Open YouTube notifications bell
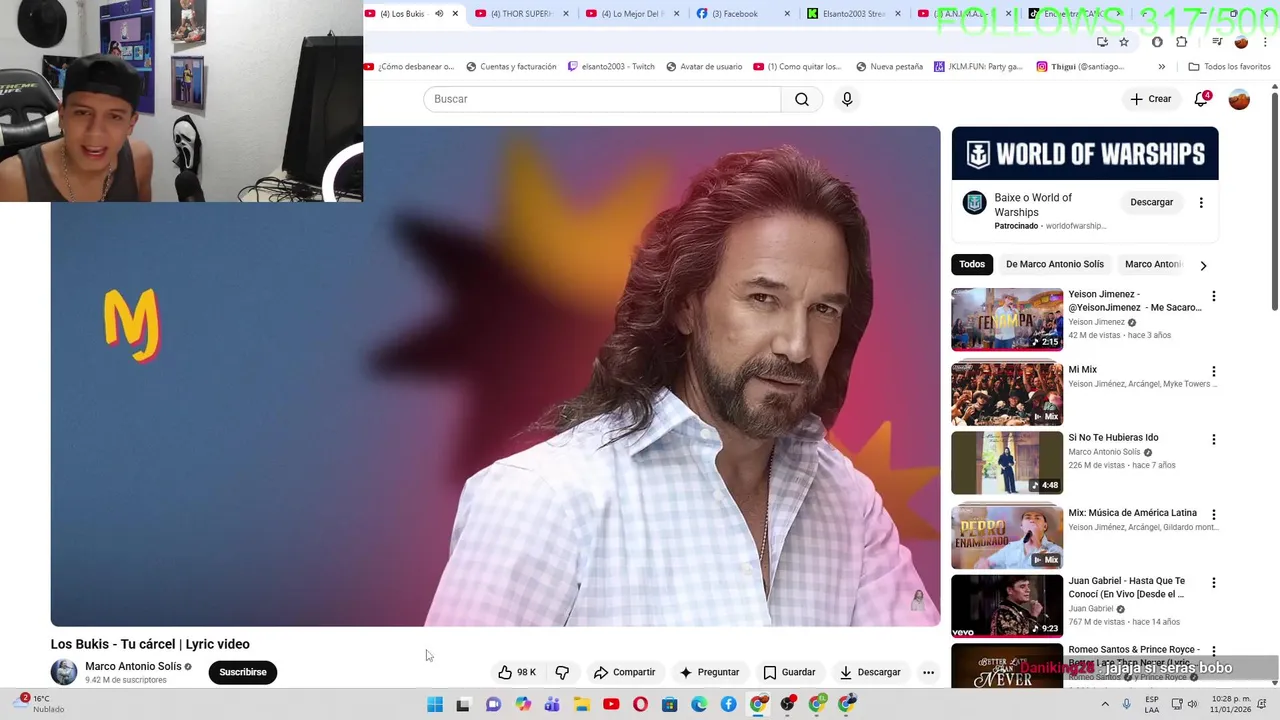 coord(1201,99)
